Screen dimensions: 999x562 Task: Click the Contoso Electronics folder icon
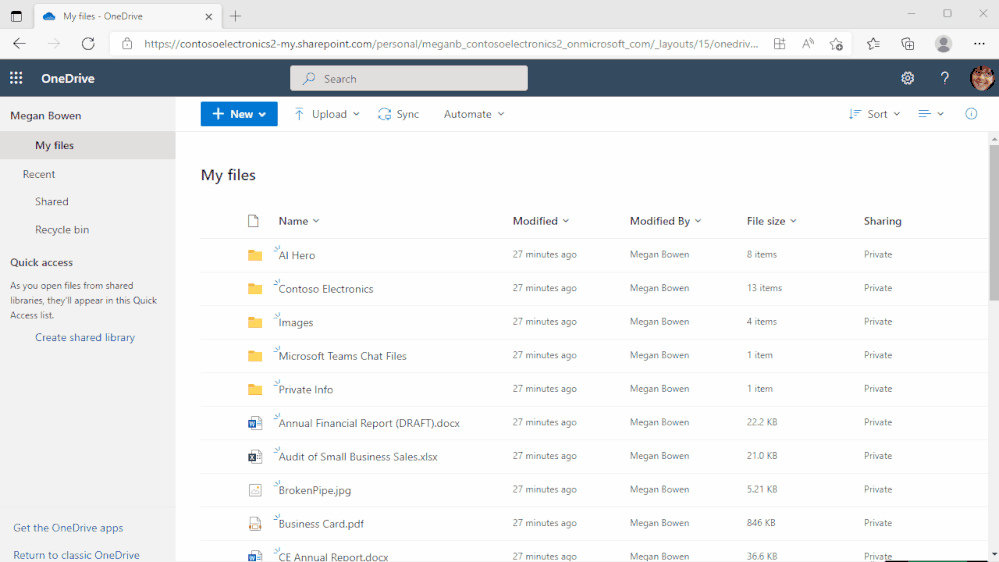(x=255, y=289)
